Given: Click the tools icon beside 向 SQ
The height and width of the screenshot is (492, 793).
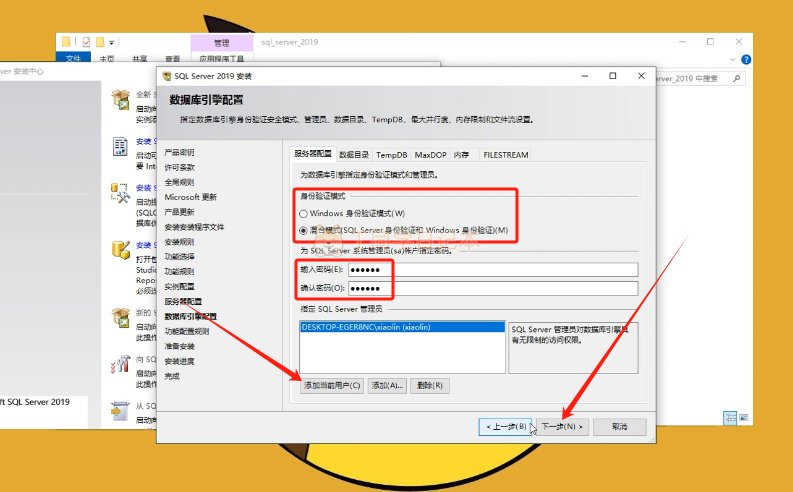Looking at the screenshot, I should (120, 364).
